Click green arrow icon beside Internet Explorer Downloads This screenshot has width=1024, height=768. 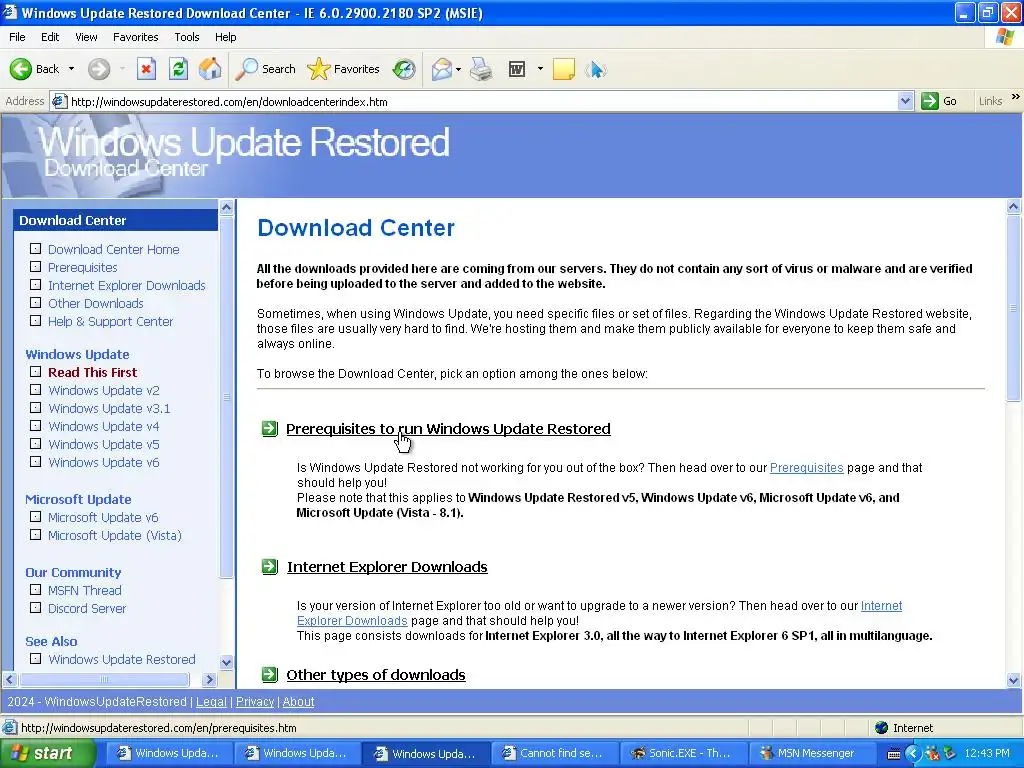click(x=270, y=566)
